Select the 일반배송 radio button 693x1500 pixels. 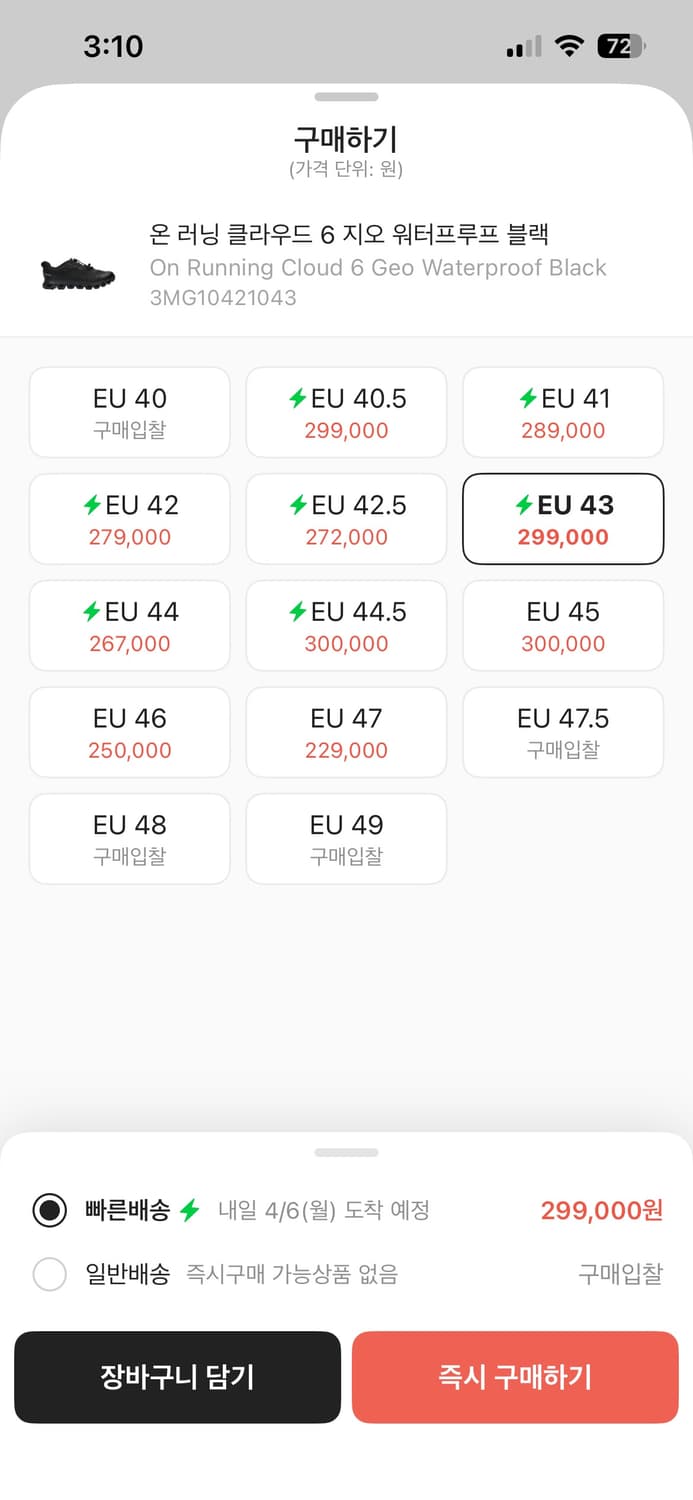click(50, 1274)
